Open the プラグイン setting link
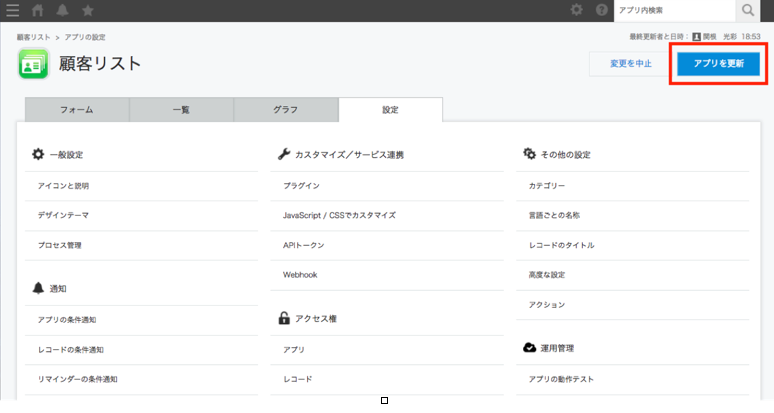Image resolution: width=774 pixels, height=413 pixels. 301,186
